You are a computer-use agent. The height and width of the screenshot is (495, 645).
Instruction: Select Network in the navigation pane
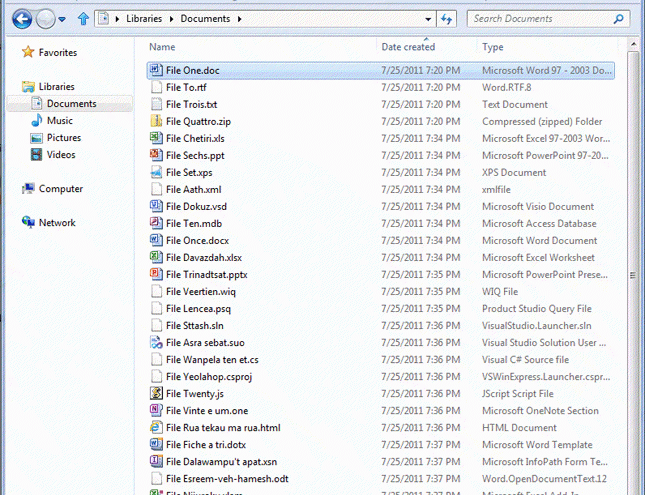(57, 223)
